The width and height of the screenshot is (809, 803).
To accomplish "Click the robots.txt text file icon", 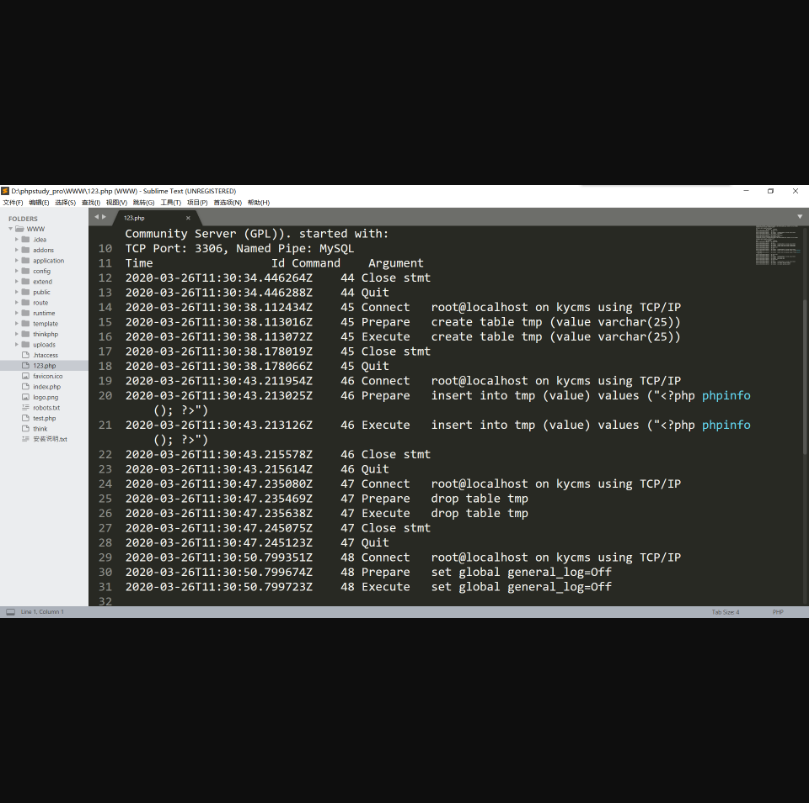I will [x=26, y=408].
